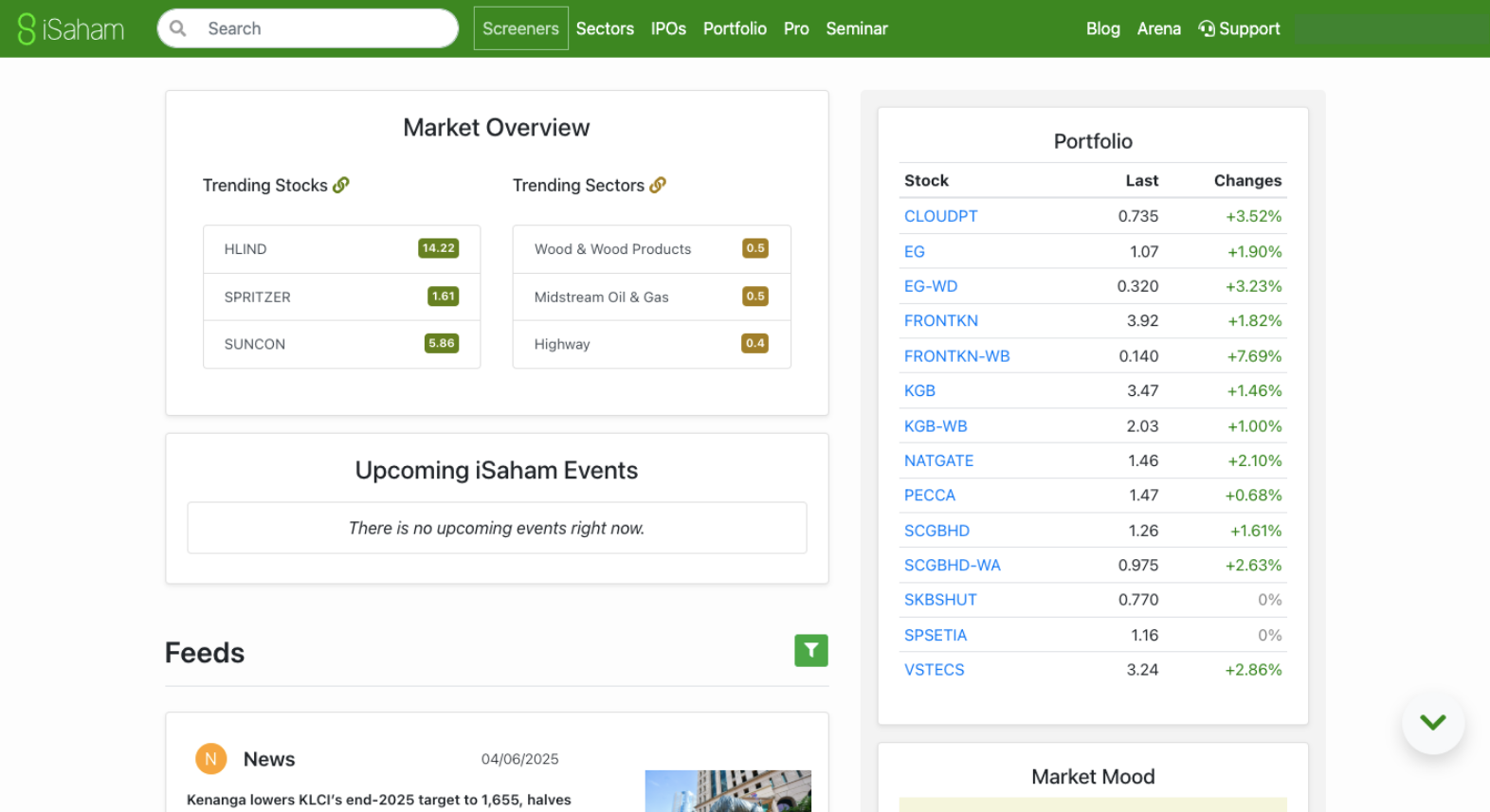Click the 5.86 badge for SUNCON
Image resolution: width=1490 pixels, height=812 pixels.
pos(442,343)
